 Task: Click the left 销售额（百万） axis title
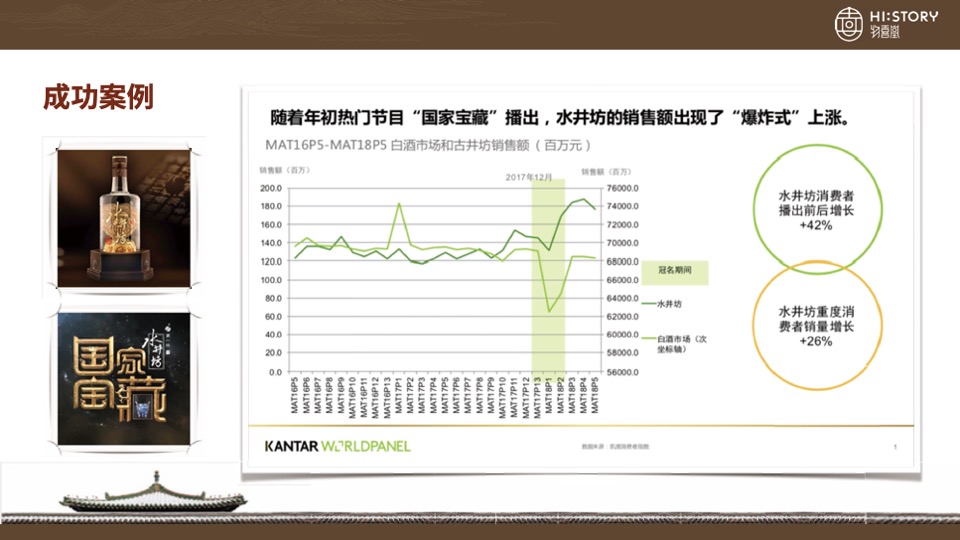[285, 170]
